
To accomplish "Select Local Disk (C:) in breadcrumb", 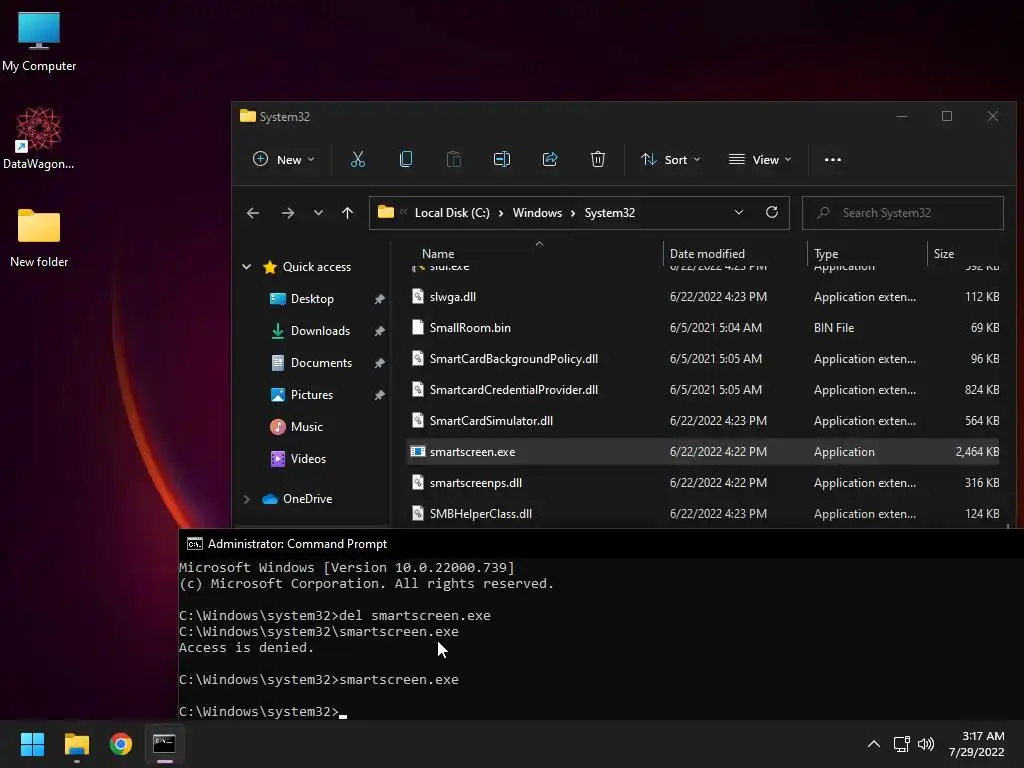I will (x=452, y=213).
